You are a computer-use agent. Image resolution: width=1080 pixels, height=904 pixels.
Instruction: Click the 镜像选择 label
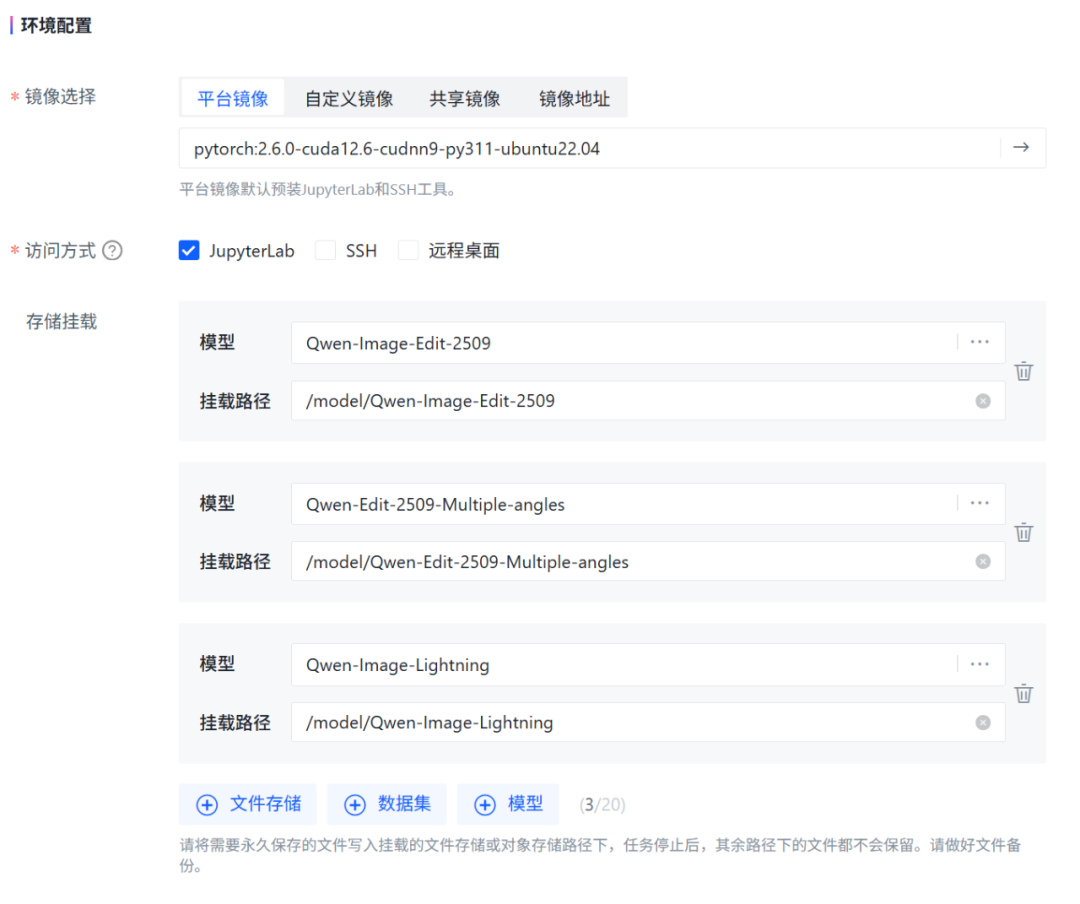[x=61, y=96]
